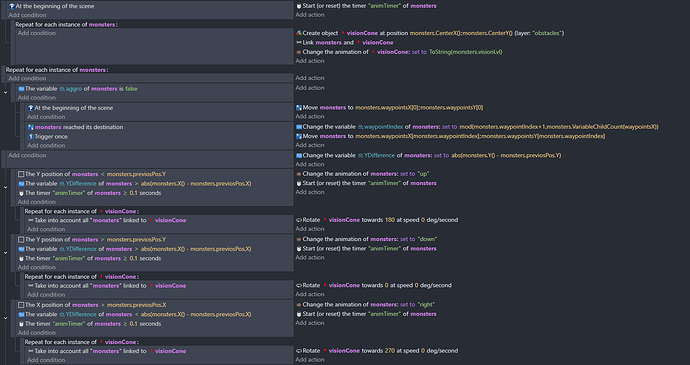
Task: Collapse the event setting animation to "right"
Action: 5,318
